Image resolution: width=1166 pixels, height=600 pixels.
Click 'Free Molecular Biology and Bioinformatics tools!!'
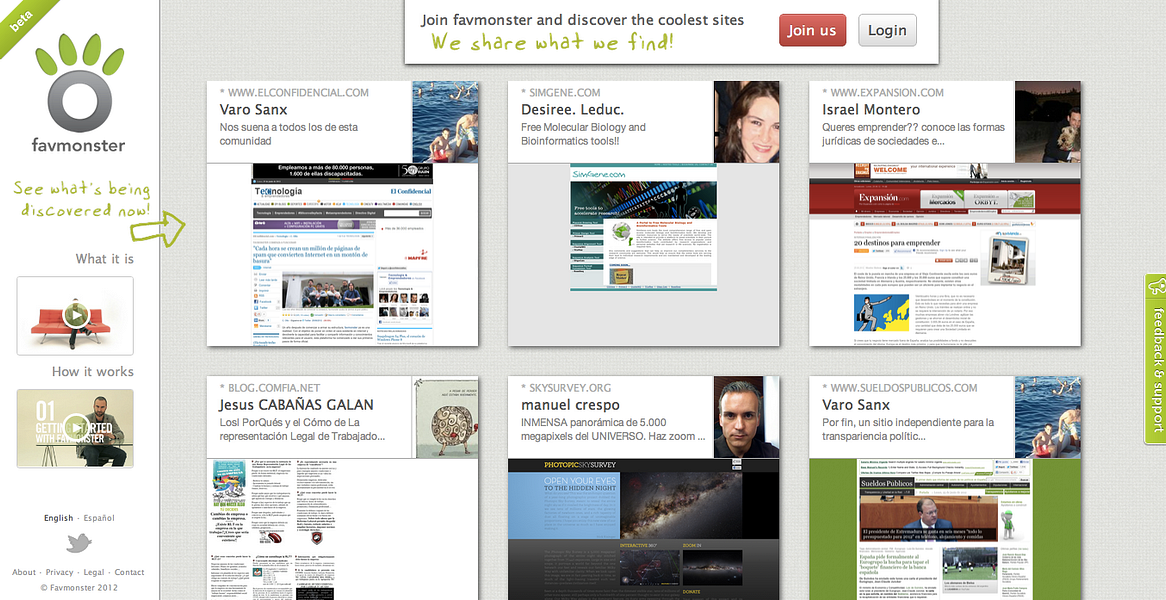pos(583,134)
